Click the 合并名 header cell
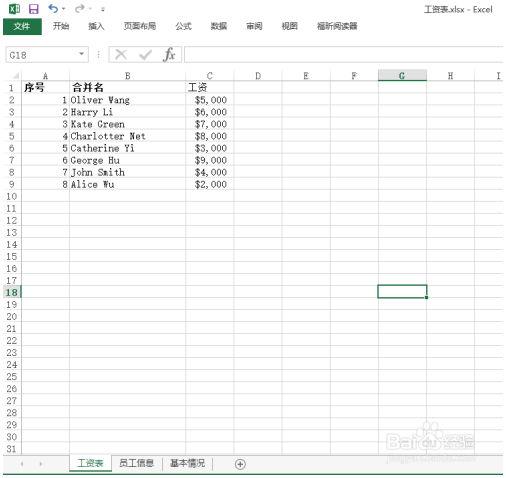This screenshot has height=478, width=506. coord(127,88)
